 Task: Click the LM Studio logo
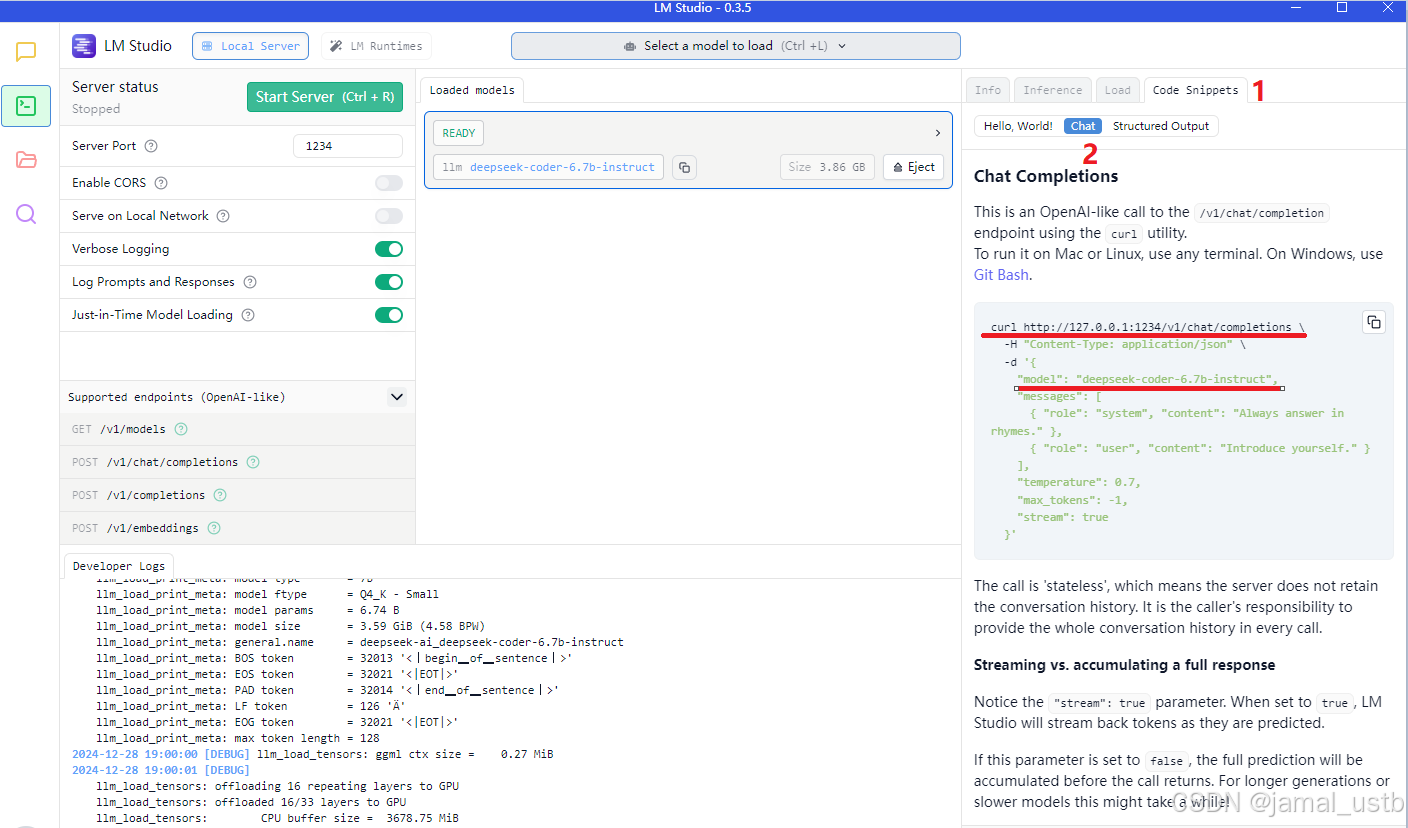point(83,45)
